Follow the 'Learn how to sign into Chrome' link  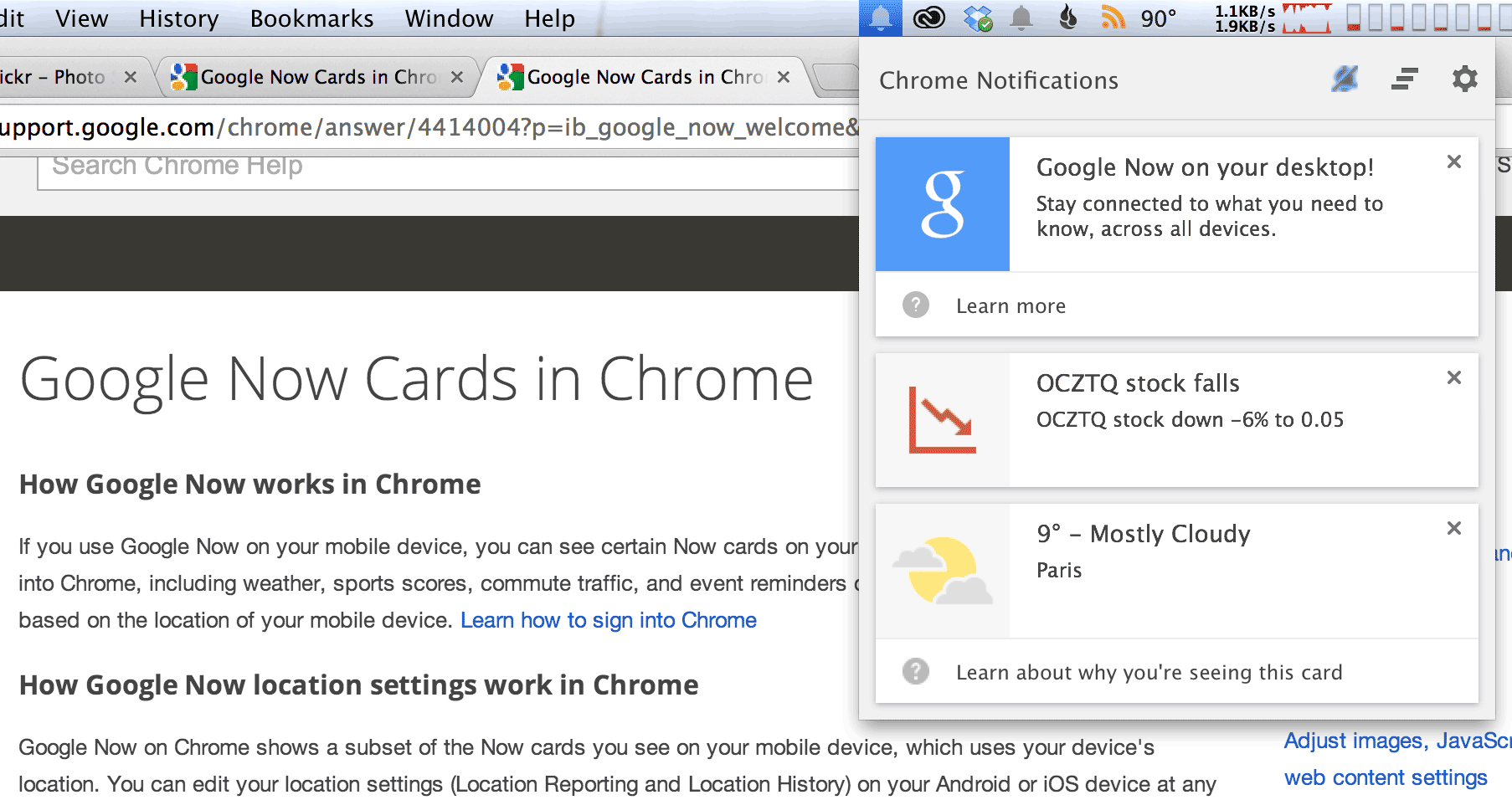coord(609,620)
